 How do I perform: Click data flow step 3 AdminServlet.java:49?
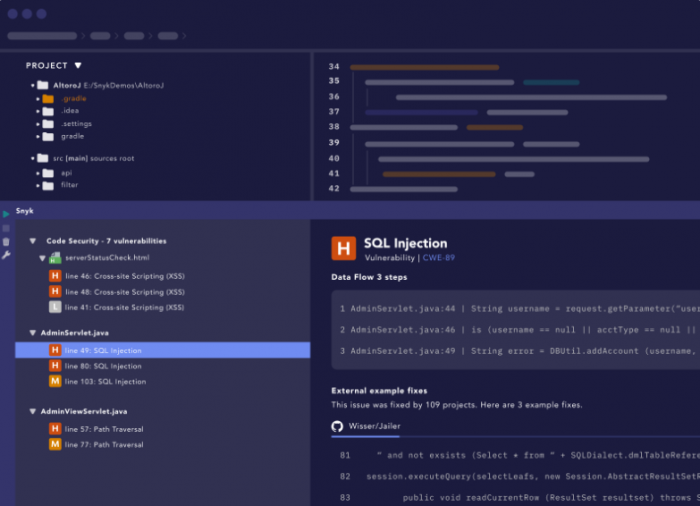click(520, 351)
